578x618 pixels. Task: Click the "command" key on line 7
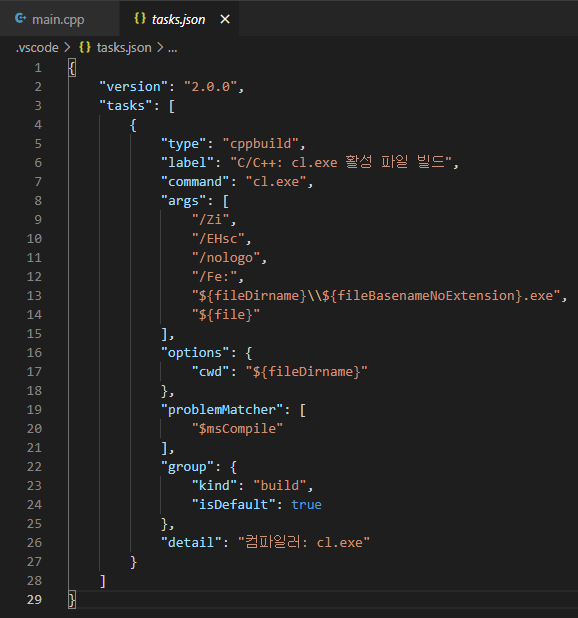tap(195, 182)
